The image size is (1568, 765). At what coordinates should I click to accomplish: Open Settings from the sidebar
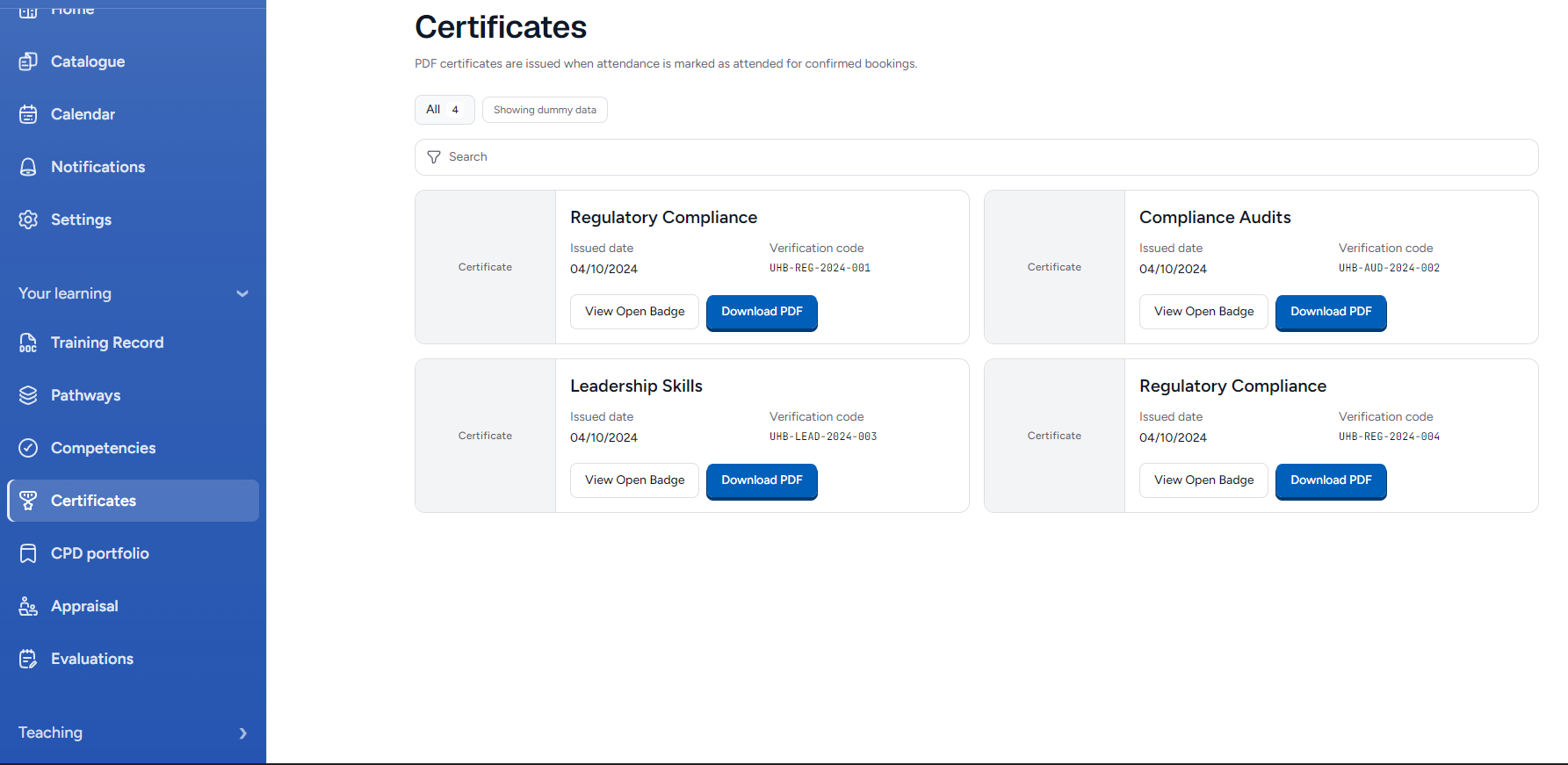click(x=134, y=220)
